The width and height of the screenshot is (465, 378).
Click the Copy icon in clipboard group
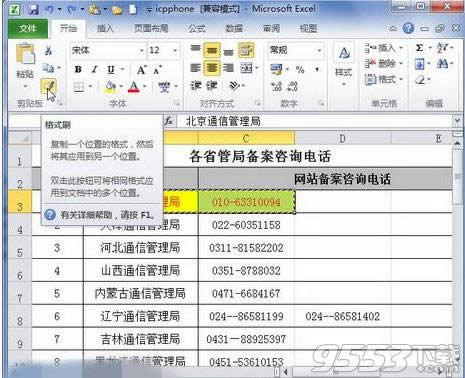(48, 68)
